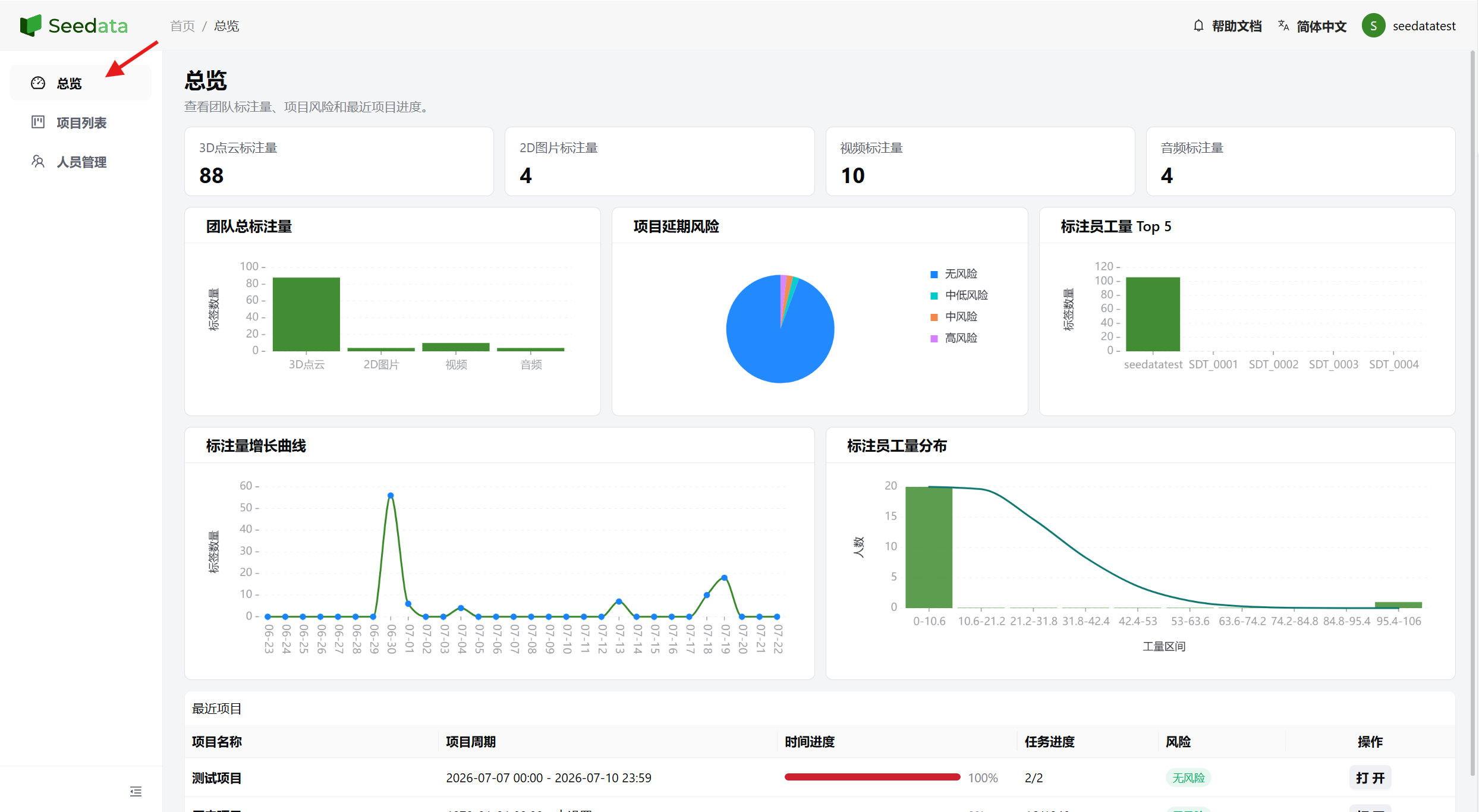The image size is (1479, 812).
Task: Click 首页 breadcrumb link
Action: point(182,26)
